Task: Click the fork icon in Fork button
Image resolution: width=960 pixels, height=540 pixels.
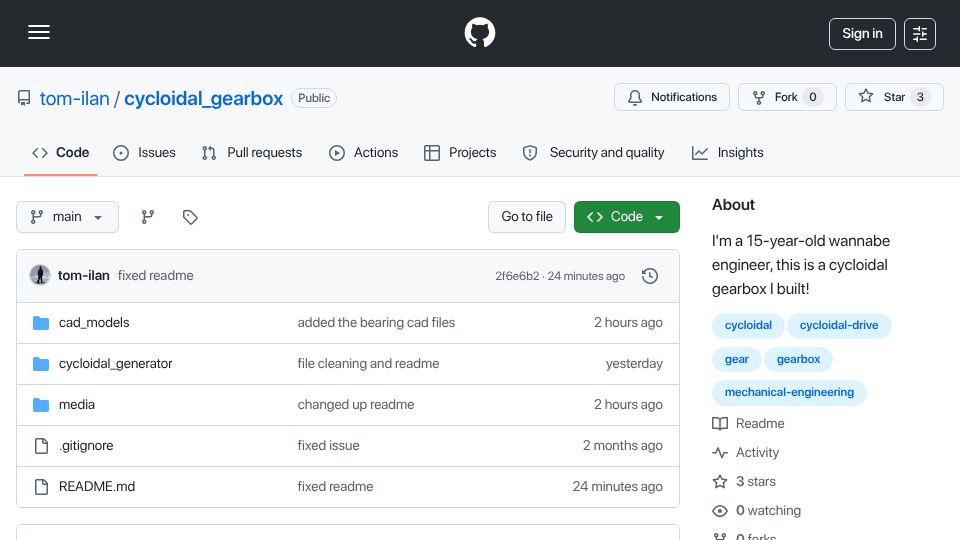Action: pos(759,97)
